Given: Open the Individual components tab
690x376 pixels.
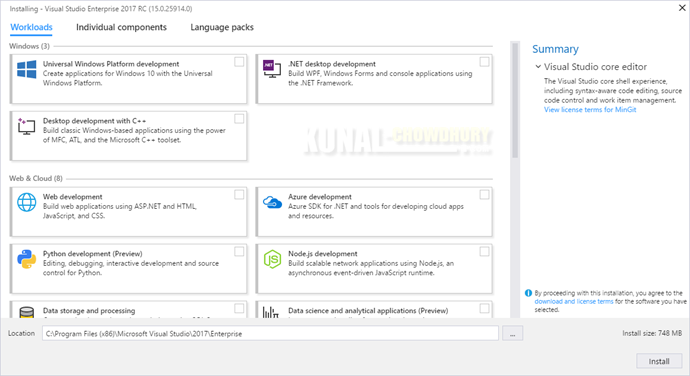Looking at the screenshot, I should coord(121,27).
